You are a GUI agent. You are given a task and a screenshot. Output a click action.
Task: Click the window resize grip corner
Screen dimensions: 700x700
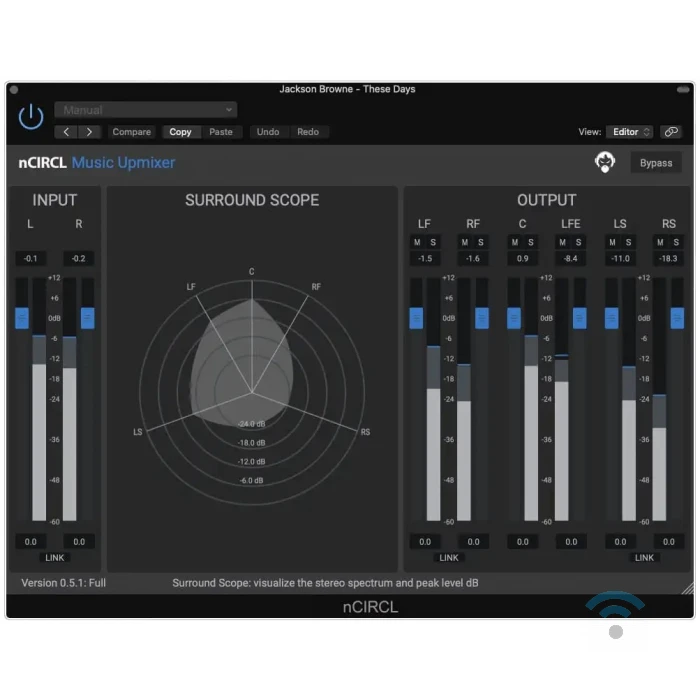[x=688, y=588]
